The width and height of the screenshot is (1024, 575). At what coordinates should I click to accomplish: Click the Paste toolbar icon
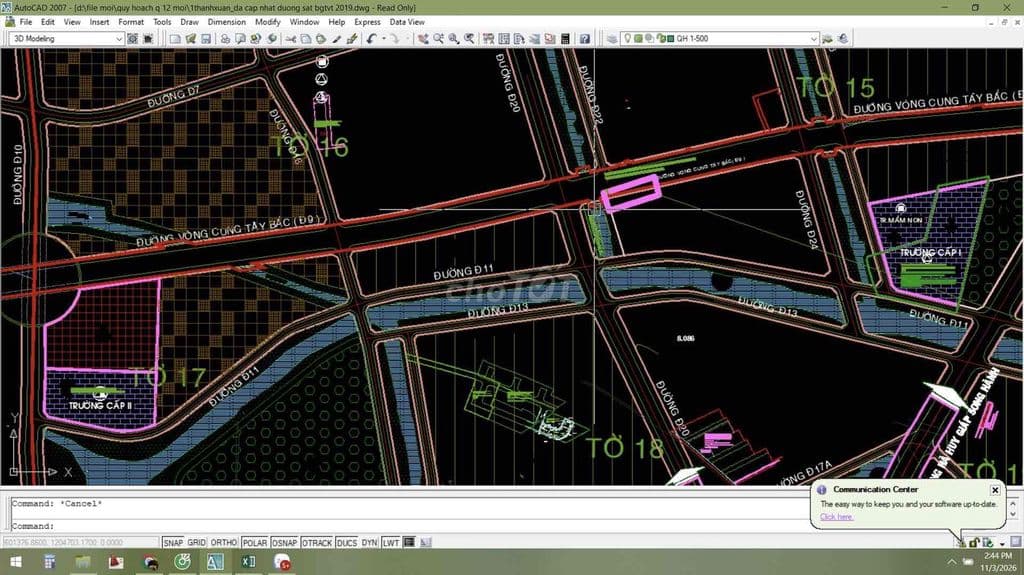pos(321,39)
